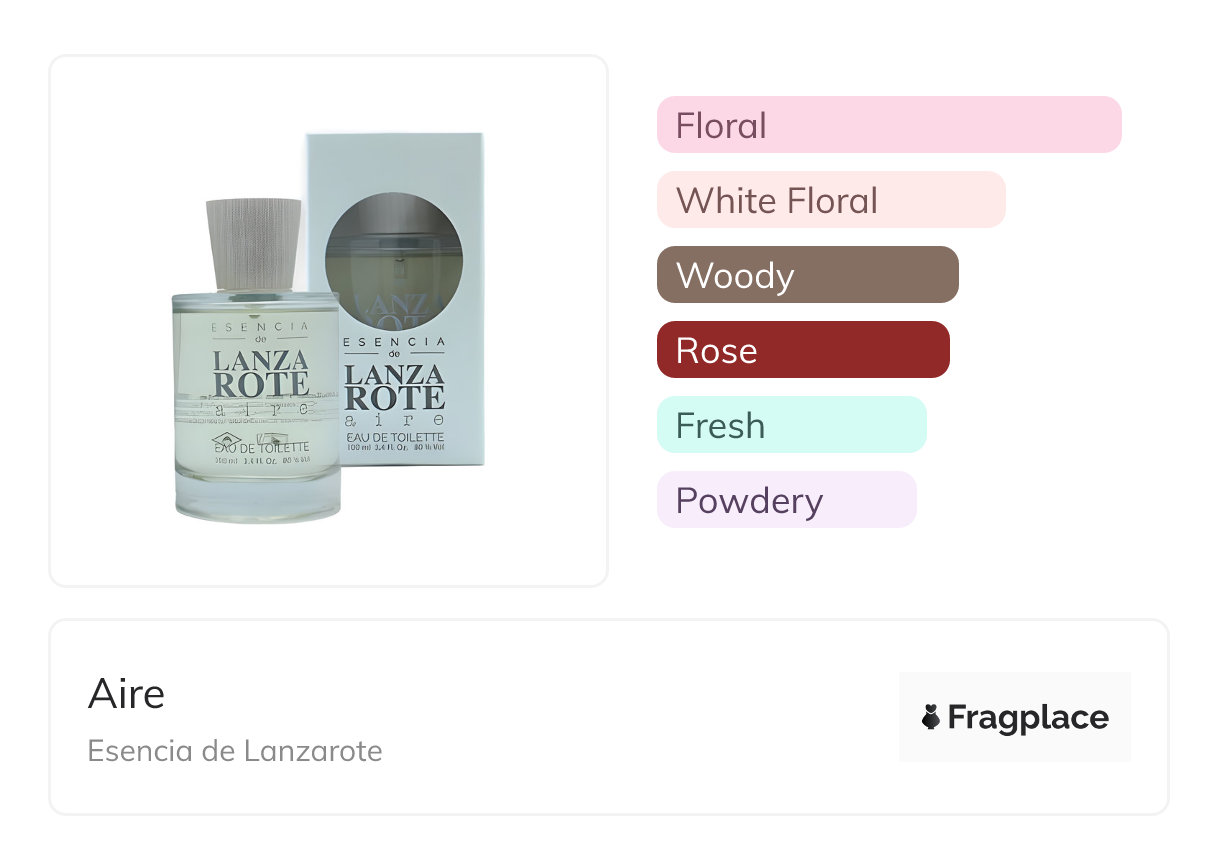Click the Fragplace perfume bottle logo icon
Image resolution: width=1218 pixels, height=864 pixels.
tap(931, 717)
